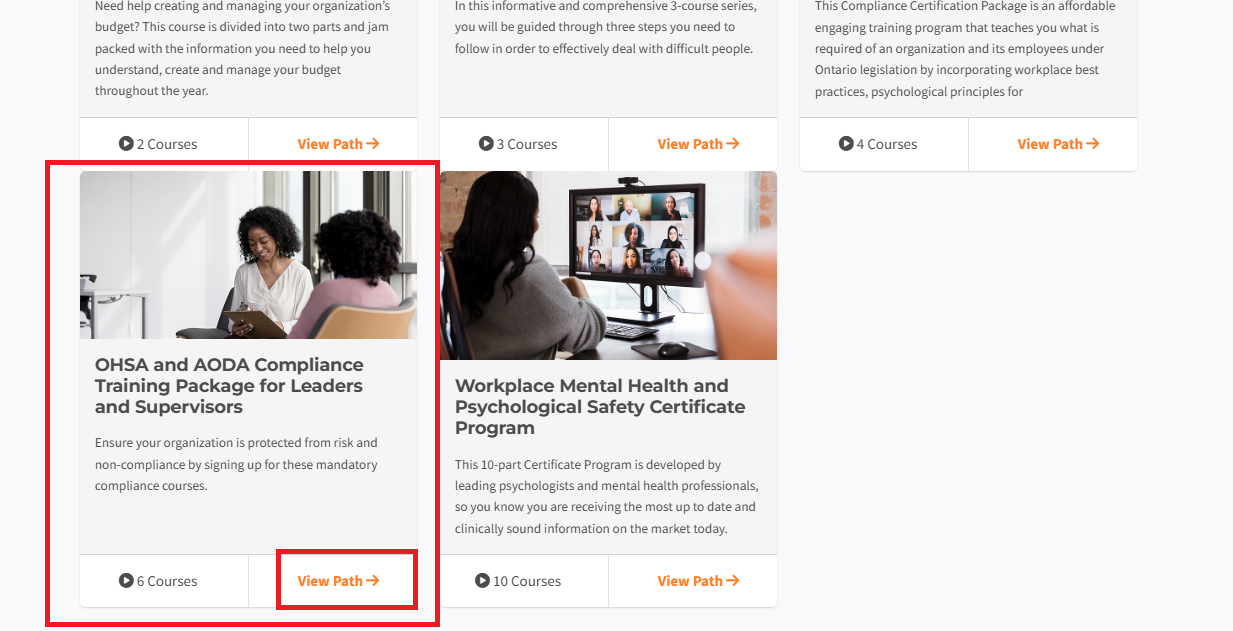
Task: Click the play icon next to 4 Courses
Action: (x=846, y=144)
